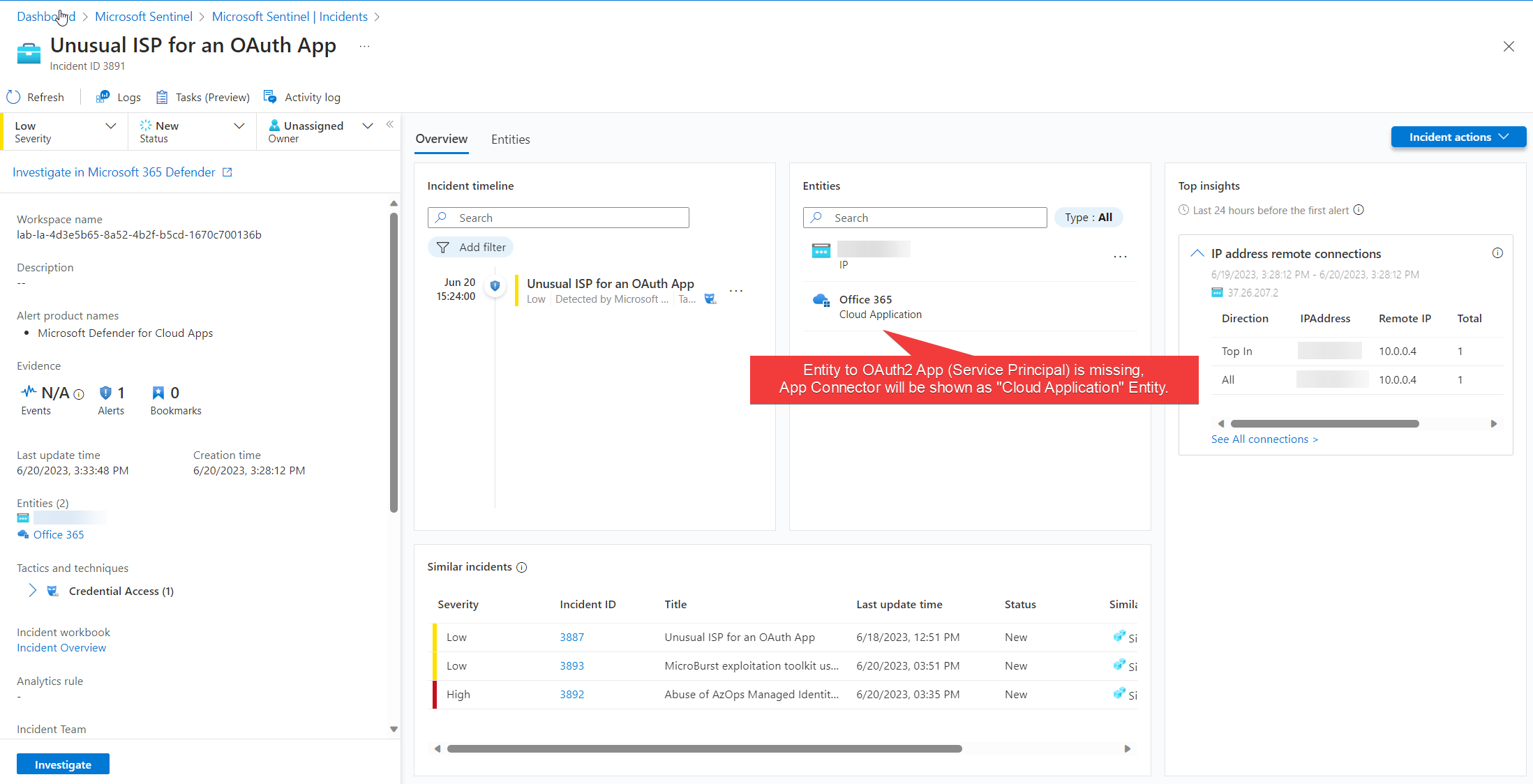This screenshot has width=1533, height=784.
Task: Sort by Last update time column
Action: [899, 604]
